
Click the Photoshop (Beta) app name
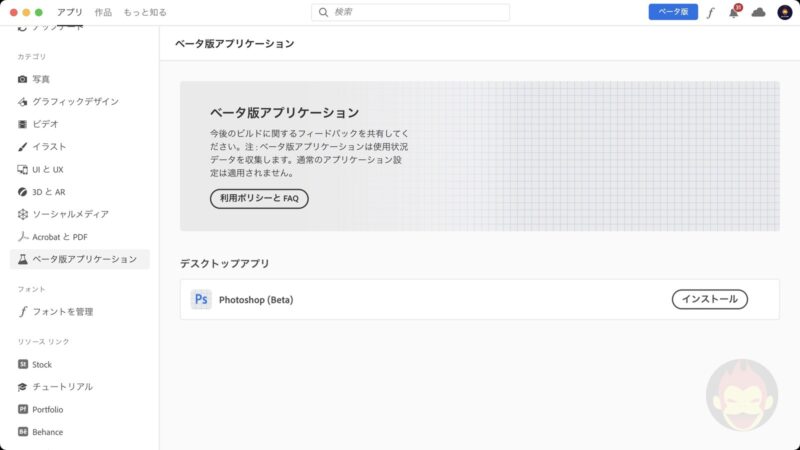click(256, 300)
